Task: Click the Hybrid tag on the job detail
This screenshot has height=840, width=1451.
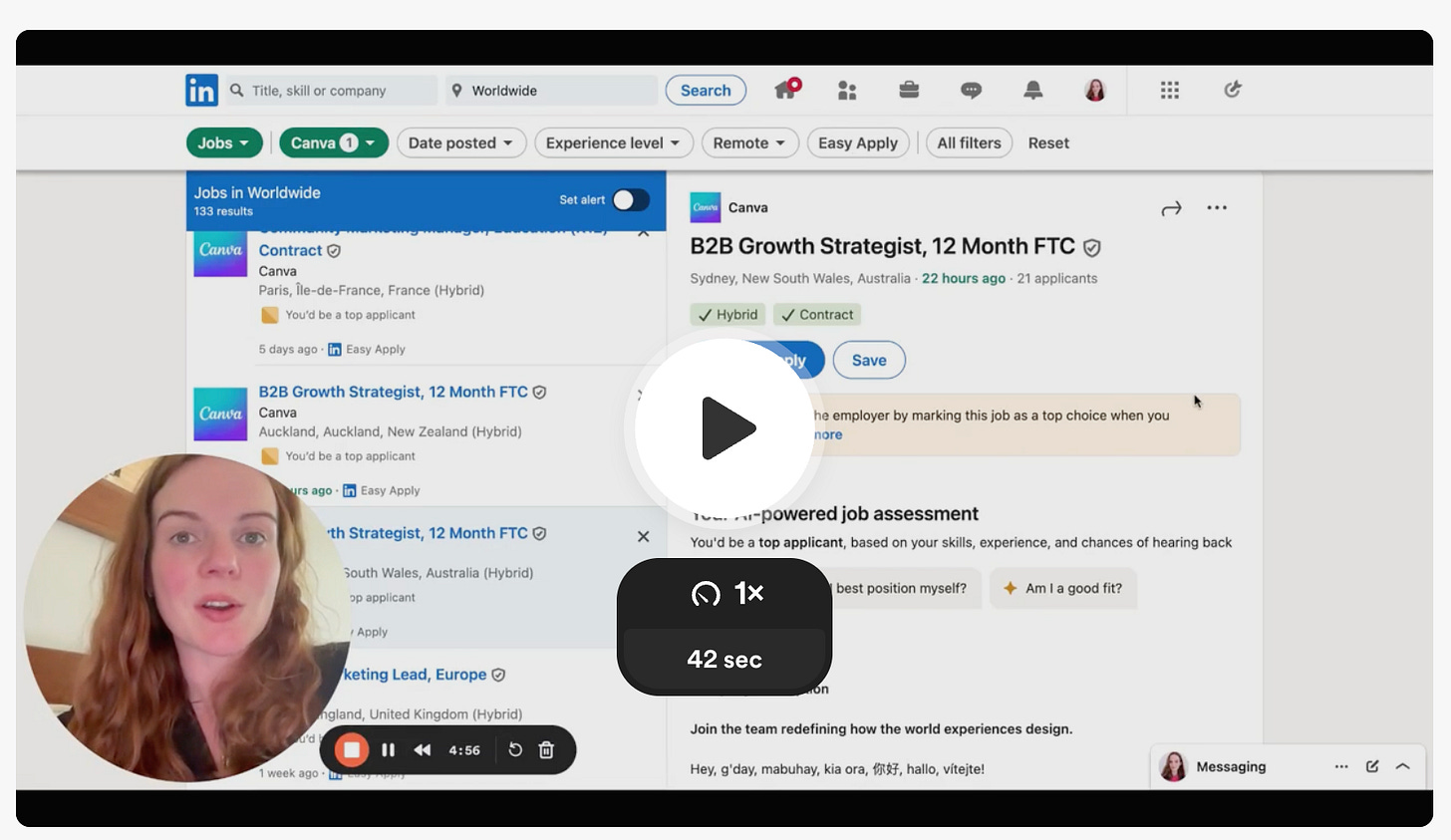Action: (x=727, y=314)
